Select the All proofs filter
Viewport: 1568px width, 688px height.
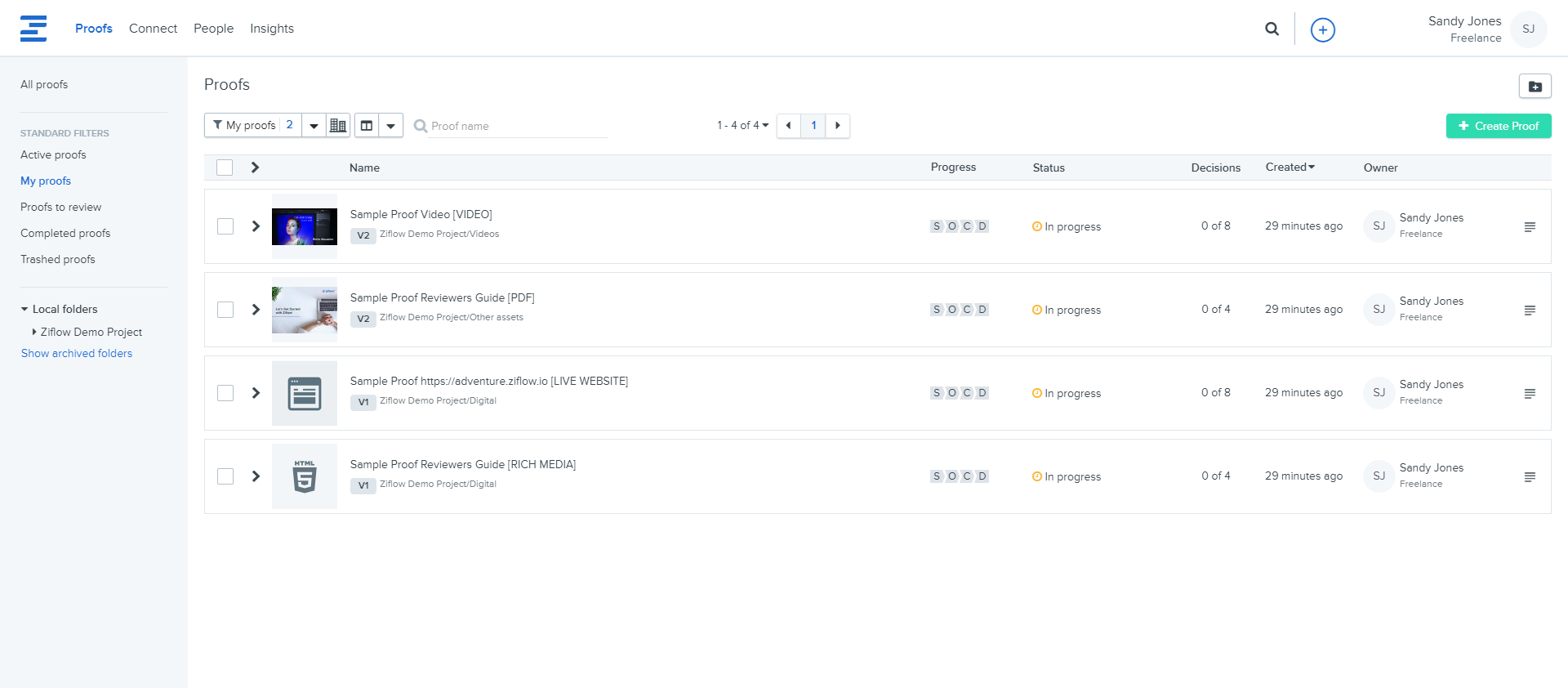44,84
